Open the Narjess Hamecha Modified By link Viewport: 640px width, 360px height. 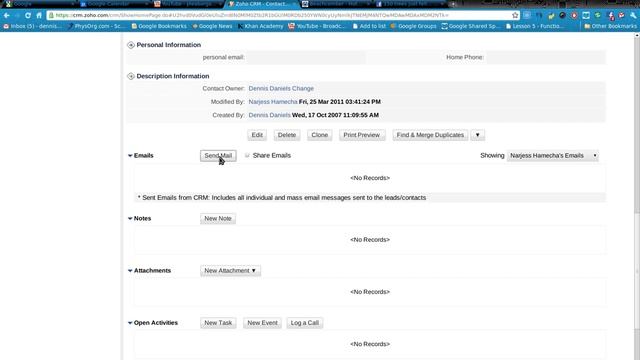click(x=273, y=102)
